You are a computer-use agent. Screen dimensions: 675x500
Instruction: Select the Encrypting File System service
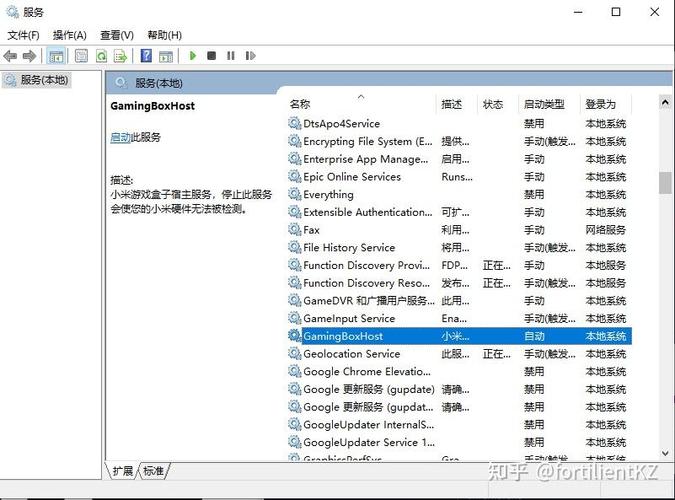click(x=459, y=142)
